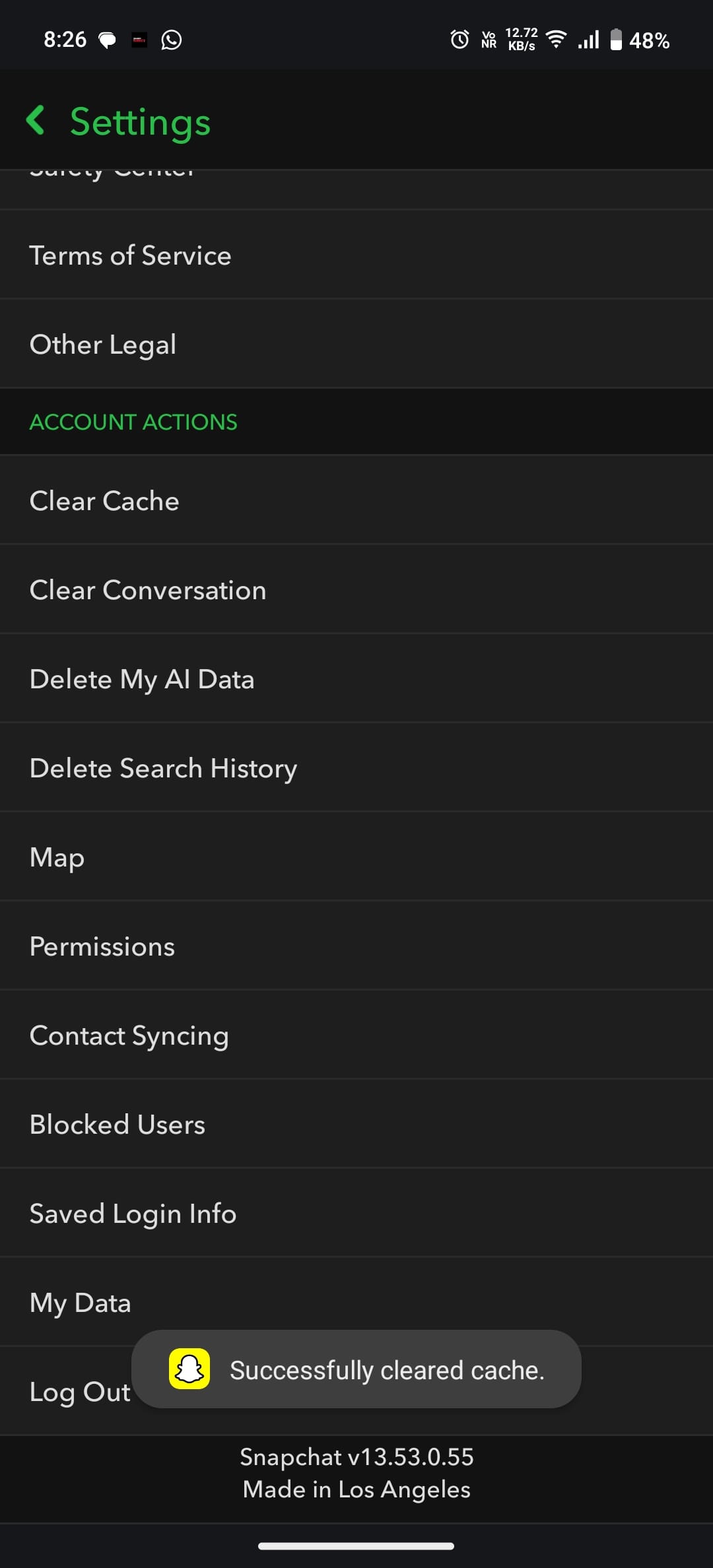Open Saved Login Info
Viewport: 713px width, 1568px height.
[133, 1214]
